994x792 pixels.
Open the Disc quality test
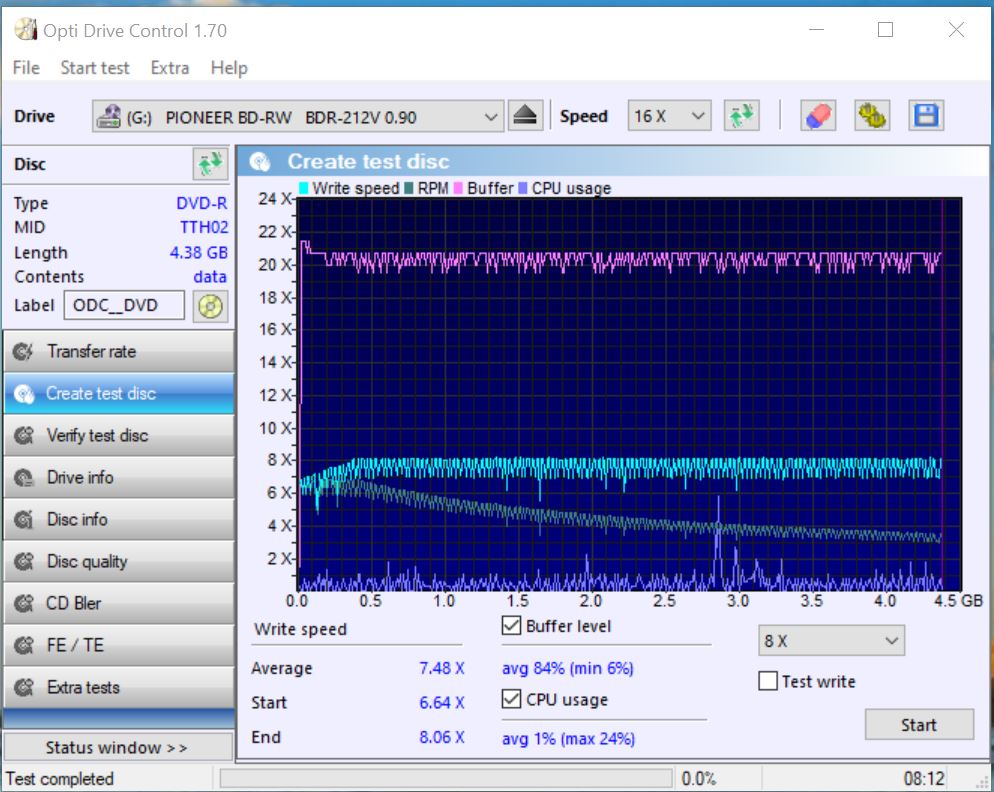(x=118, y=562)
